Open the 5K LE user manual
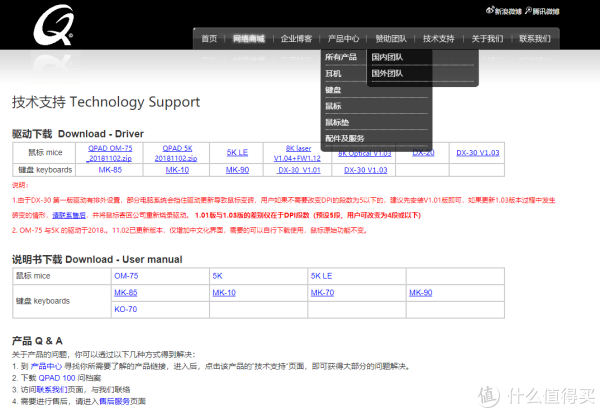This screenshot has height=413, width=600. (x=321, y=276)
